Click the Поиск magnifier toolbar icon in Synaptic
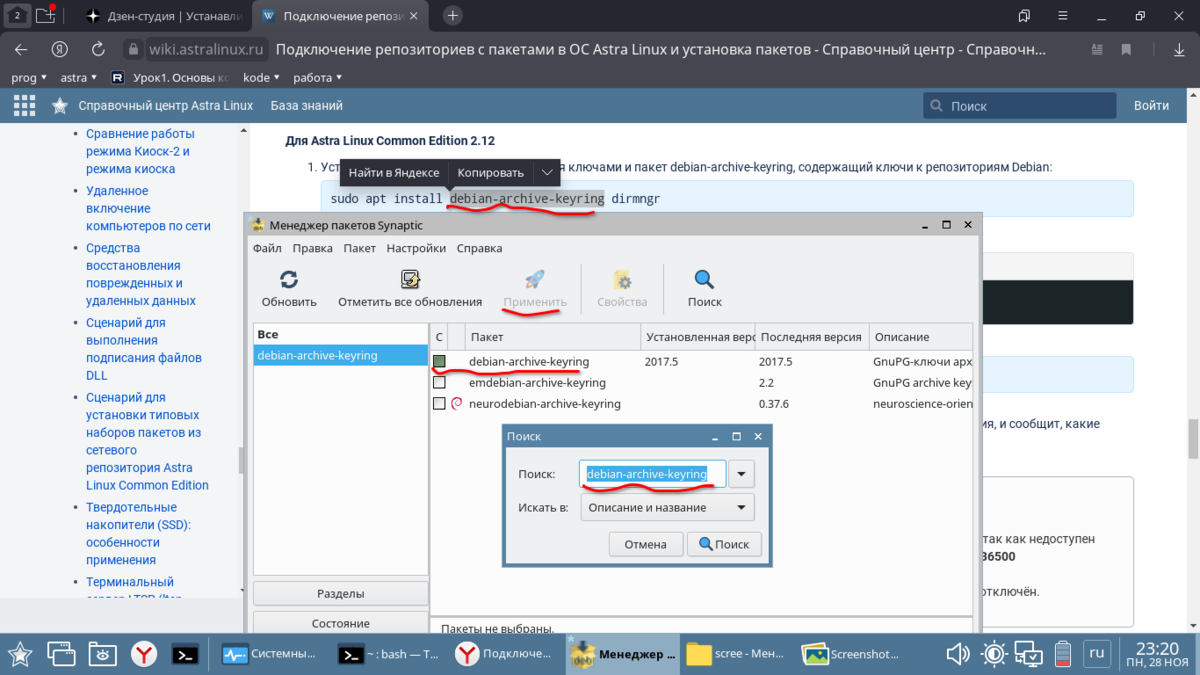This screenshot has width=1200, height=675. click(704, 280)
